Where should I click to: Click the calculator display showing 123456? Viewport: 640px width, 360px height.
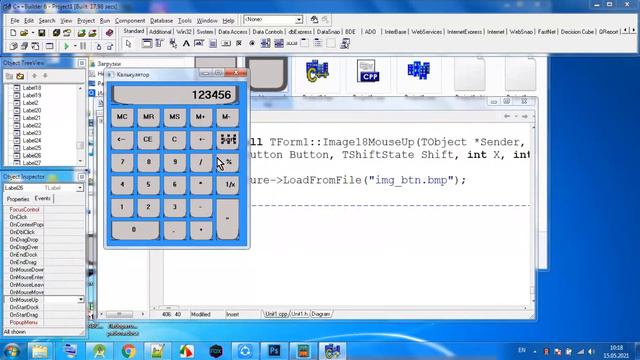[x=174, y=95]
